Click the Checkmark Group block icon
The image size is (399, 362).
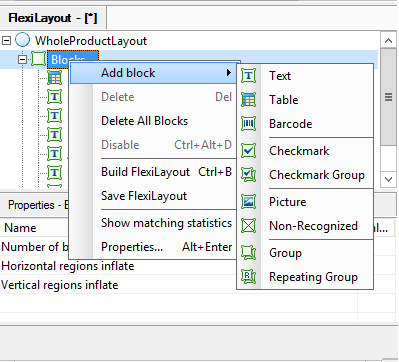[x=248, y=175]
